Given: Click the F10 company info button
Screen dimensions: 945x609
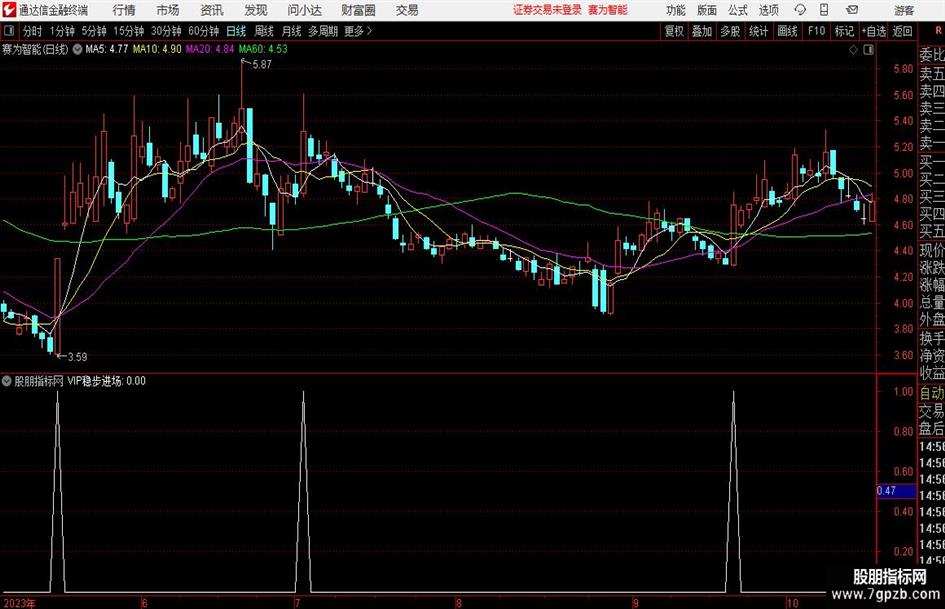Looking at the screenshot, I should tap(816, 31).
